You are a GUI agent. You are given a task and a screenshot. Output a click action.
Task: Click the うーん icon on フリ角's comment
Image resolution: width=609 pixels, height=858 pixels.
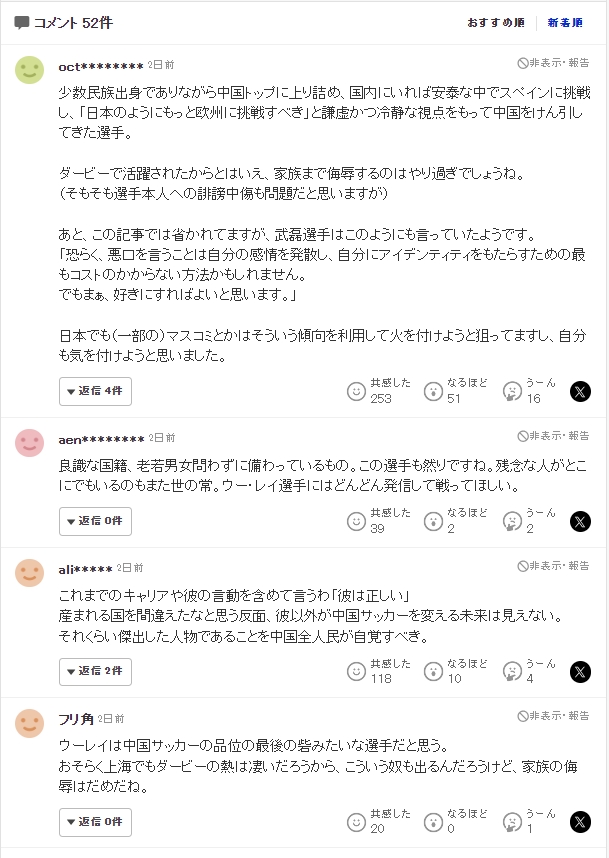[511, 821]
